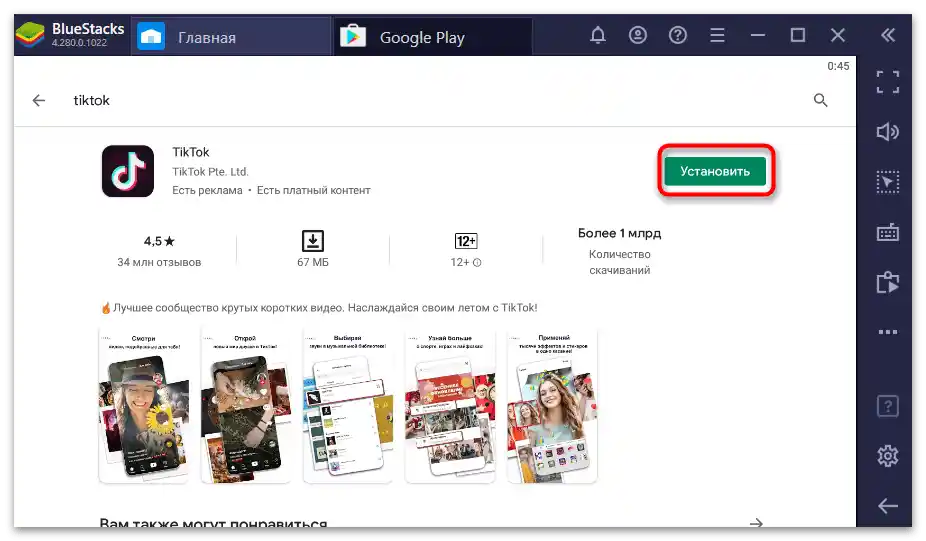Minimize the BlueStacks window

pos(758,35)
